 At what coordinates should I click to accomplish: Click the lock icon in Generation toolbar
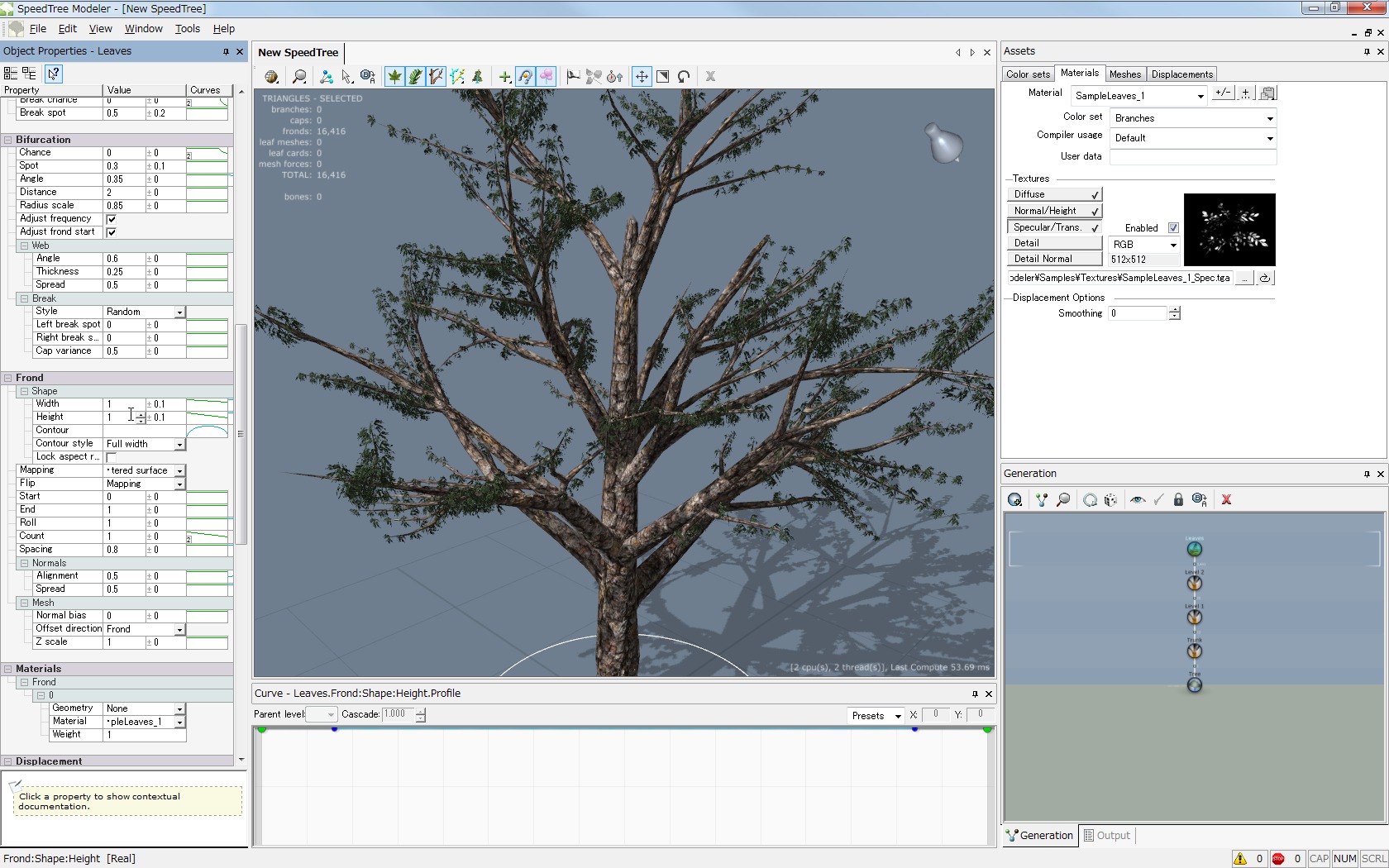(1178, 500)
